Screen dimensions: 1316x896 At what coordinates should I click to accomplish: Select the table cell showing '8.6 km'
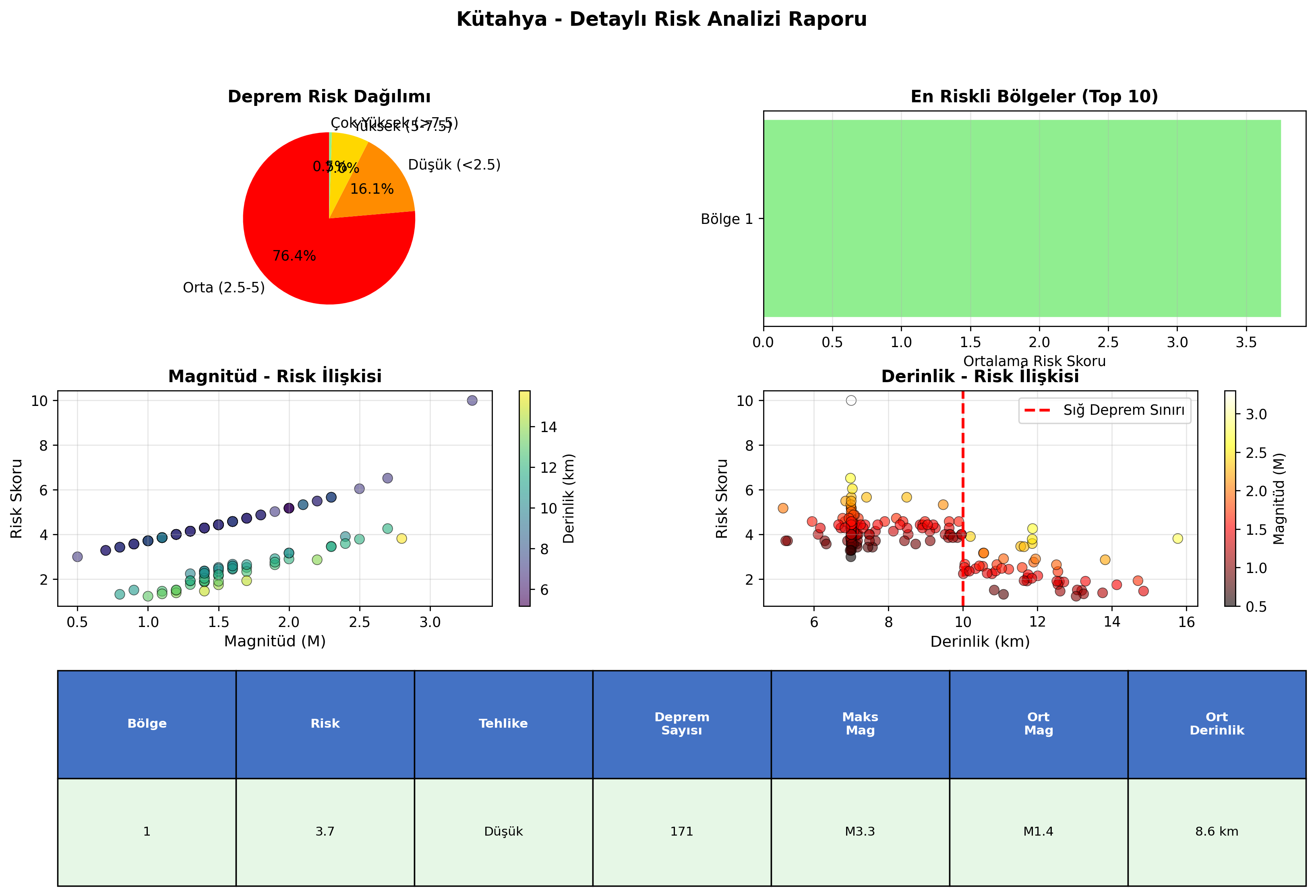pyautogui.click(x=1217, y=832)
